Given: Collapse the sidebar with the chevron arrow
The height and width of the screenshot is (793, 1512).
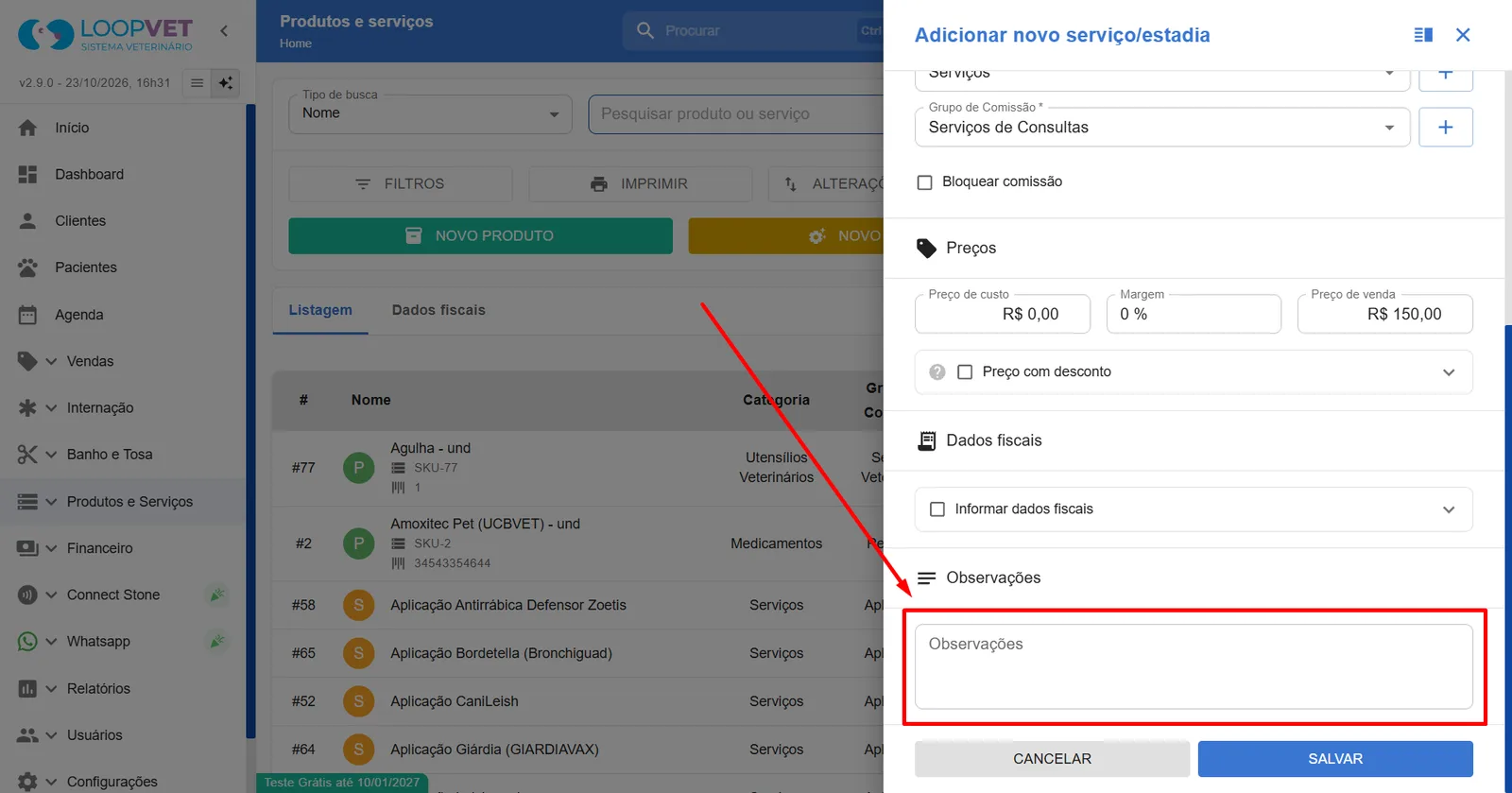Looking at the screenshot, I should pos(224,31).
